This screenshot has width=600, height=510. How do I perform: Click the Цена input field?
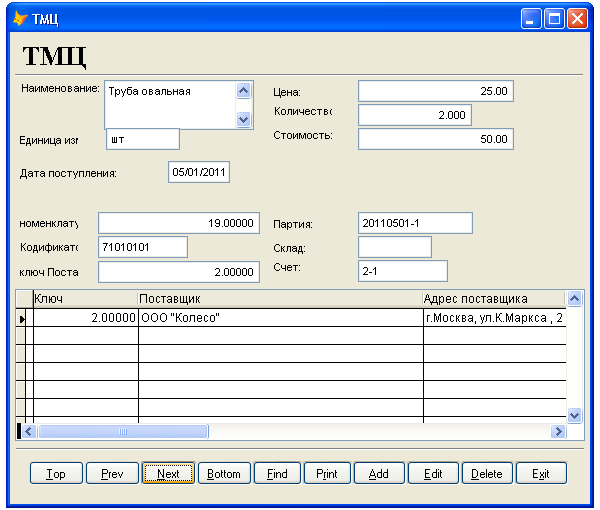pos(435,91)
